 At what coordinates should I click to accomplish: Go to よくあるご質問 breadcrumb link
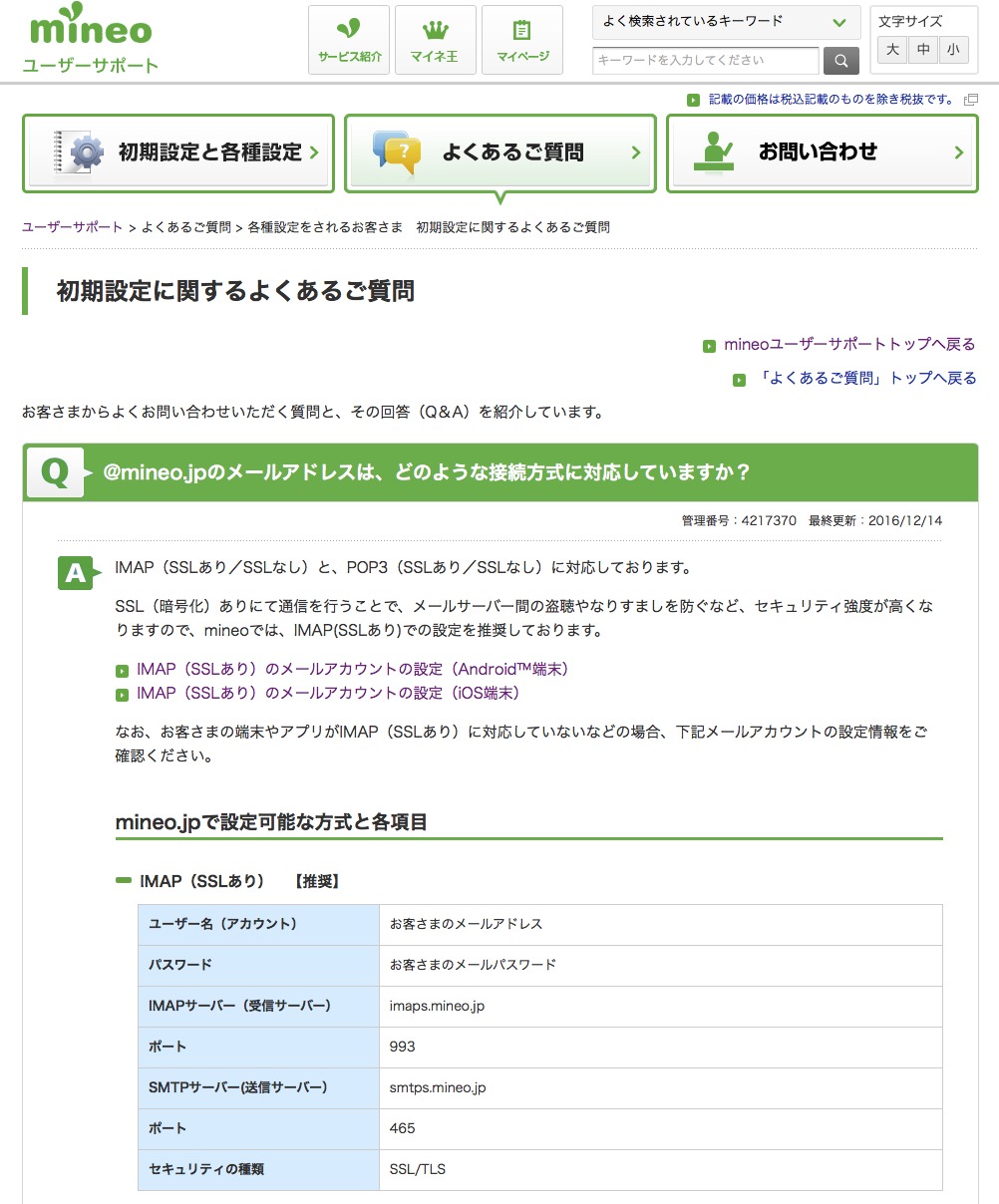pos(186,227)
